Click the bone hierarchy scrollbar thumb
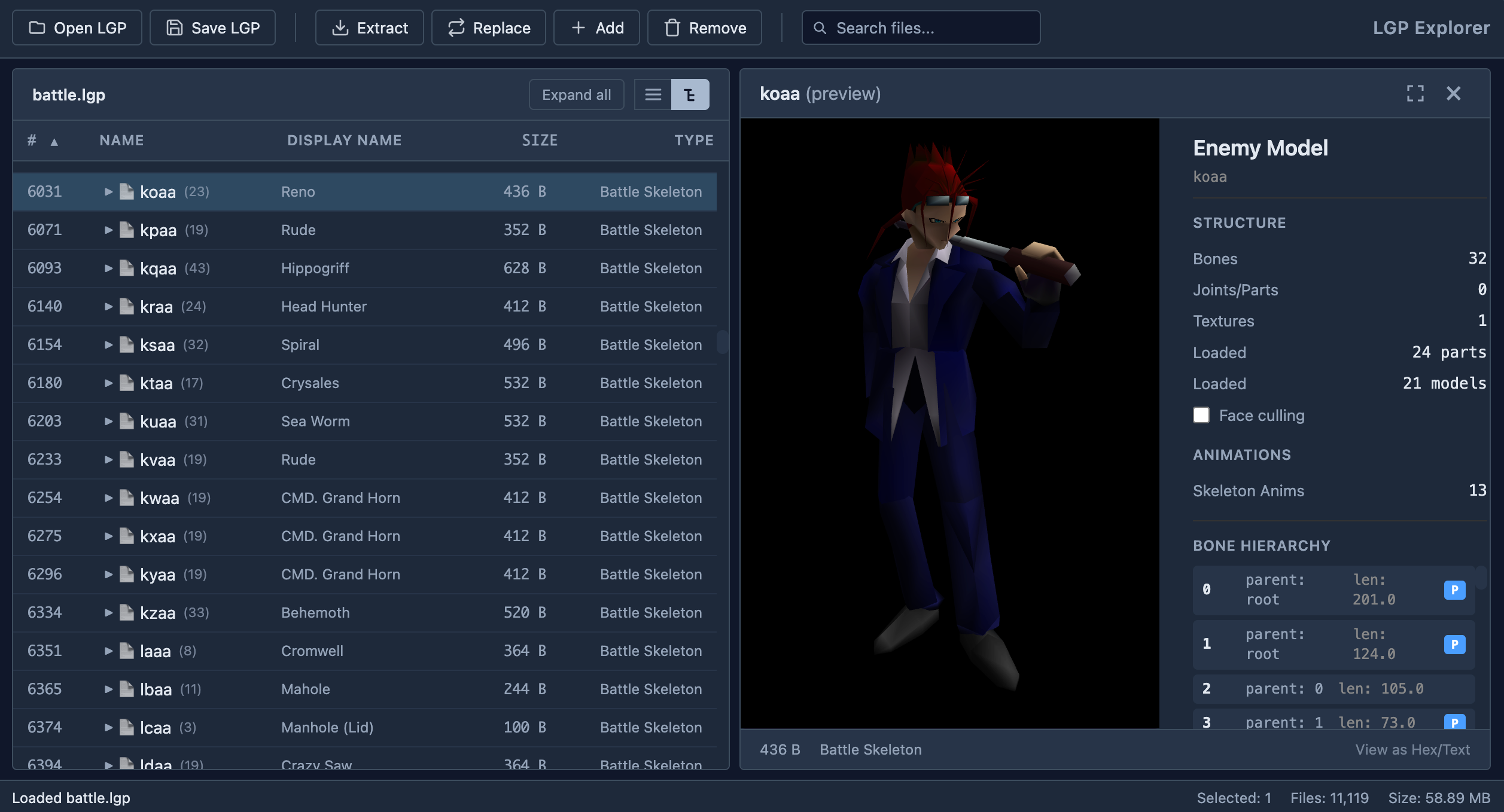The width and height of the screenshot is (1504, 812). tap(1481, 577)
